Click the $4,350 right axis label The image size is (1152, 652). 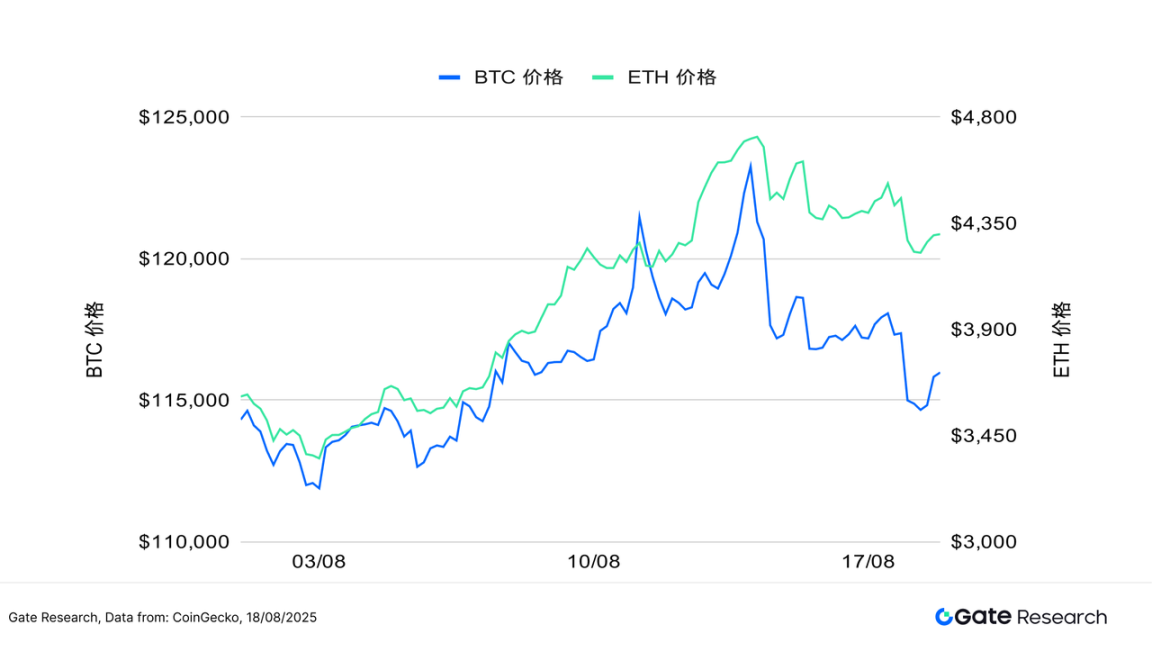click(981, 223)
